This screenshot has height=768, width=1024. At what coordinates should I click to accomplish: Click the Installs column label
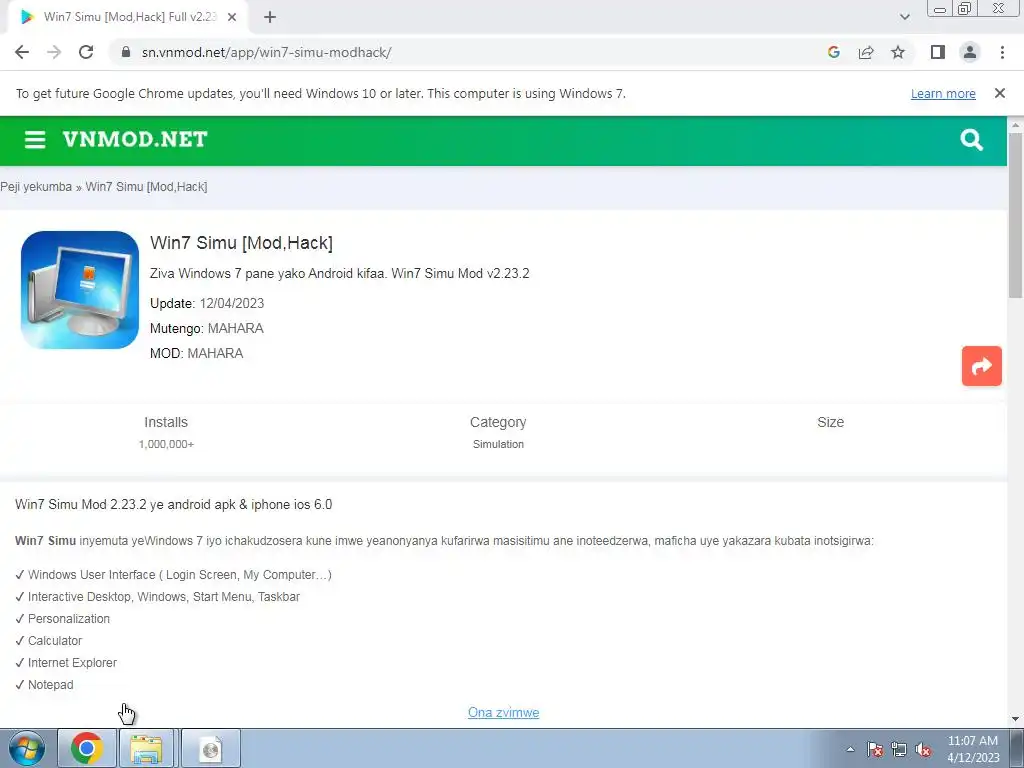pos(166,423)
